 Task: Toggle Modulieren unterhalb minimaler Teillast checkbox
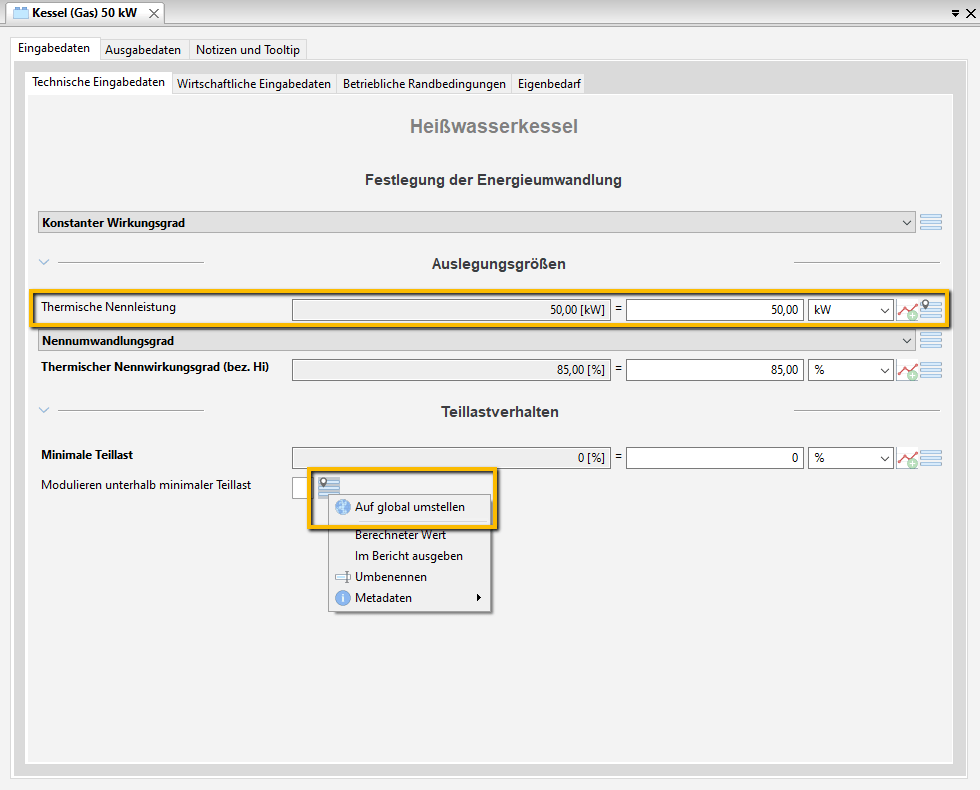tap(301, 487)
